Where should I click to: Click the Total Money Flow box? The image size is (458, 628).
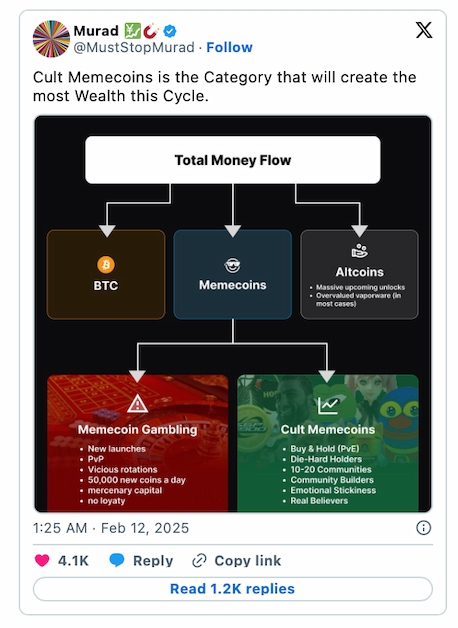coord(233,160)
